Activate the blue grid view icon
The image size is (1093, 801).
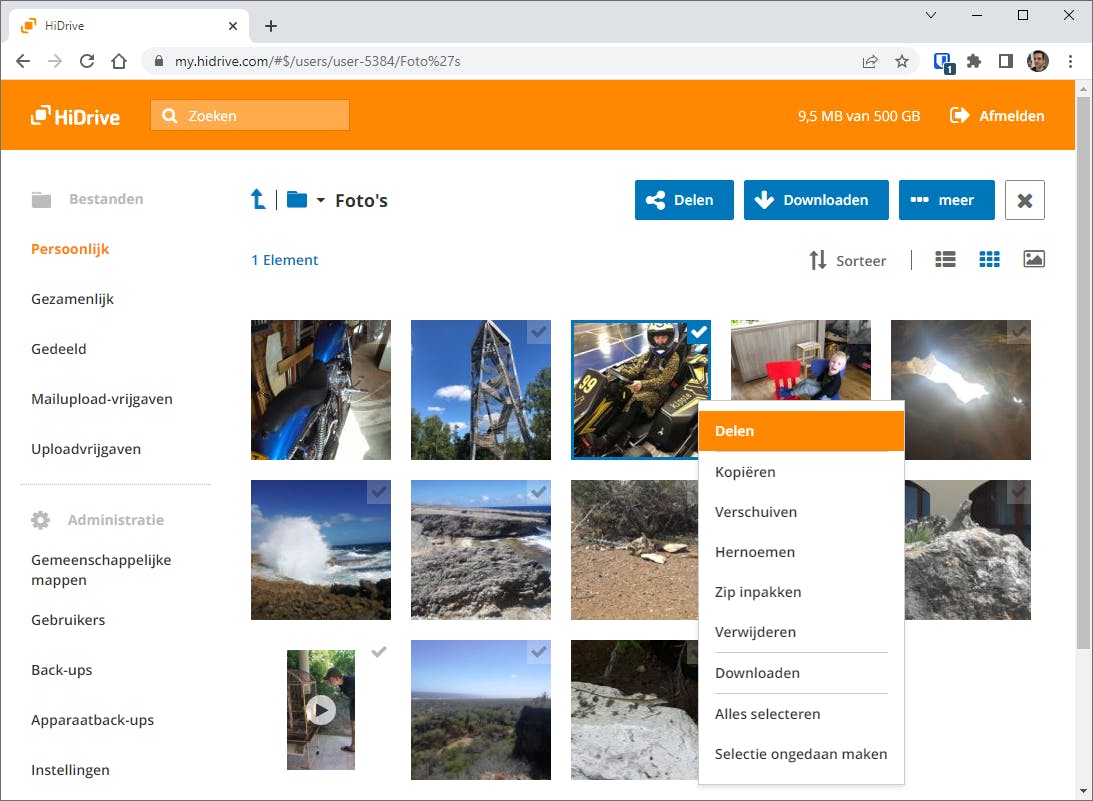(989, 258)
